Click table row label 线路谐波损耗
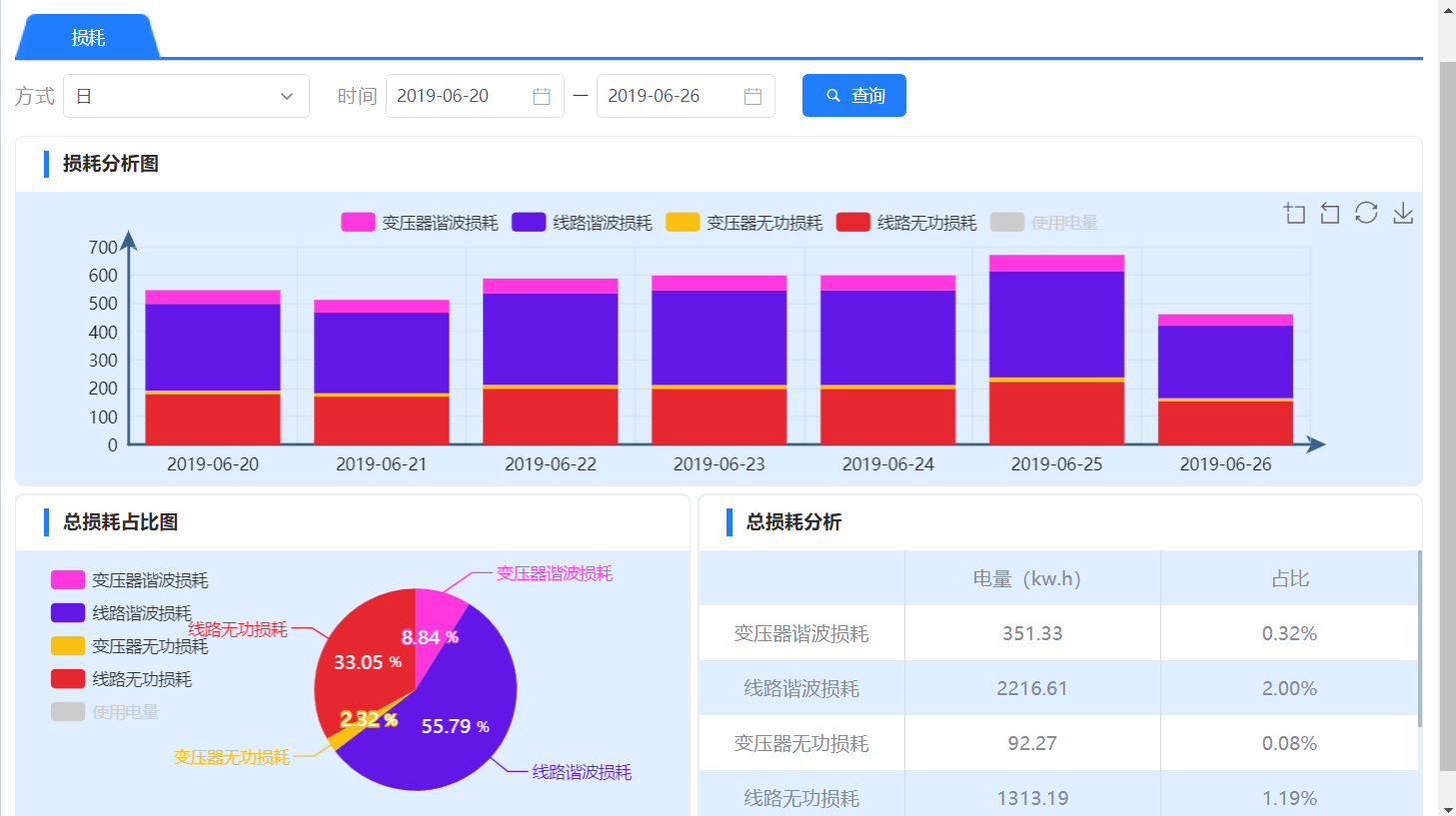This screenshot has width=1456, height=816. (x=801, y=689)
